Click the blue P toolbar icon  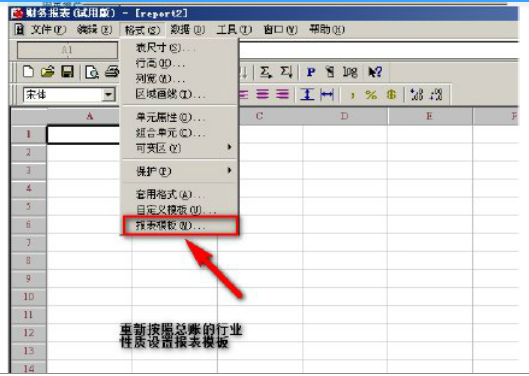click(x=311, y=72)
